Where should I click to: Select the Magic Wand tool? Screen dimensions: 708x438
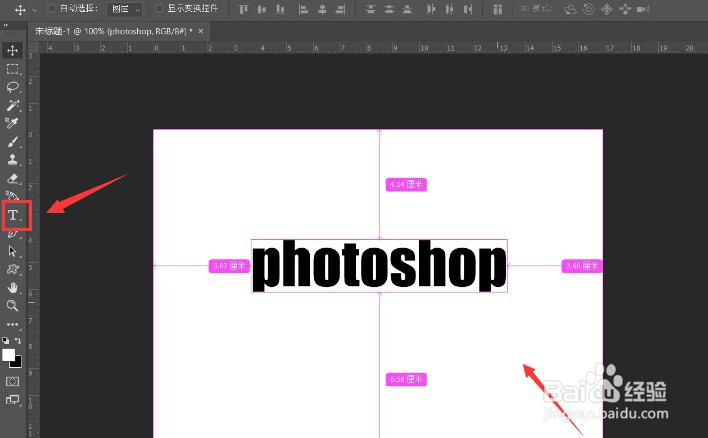point(12,105)
